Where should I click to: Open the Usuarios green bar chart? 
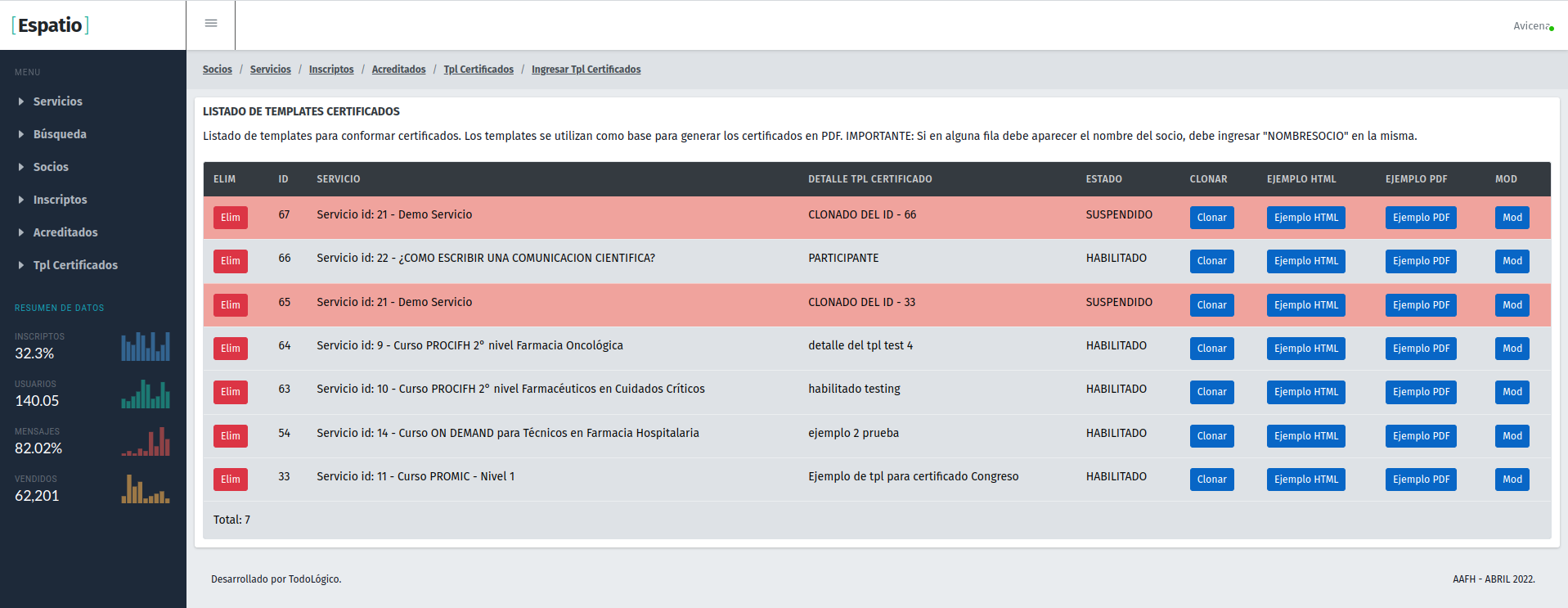point(146,394)
